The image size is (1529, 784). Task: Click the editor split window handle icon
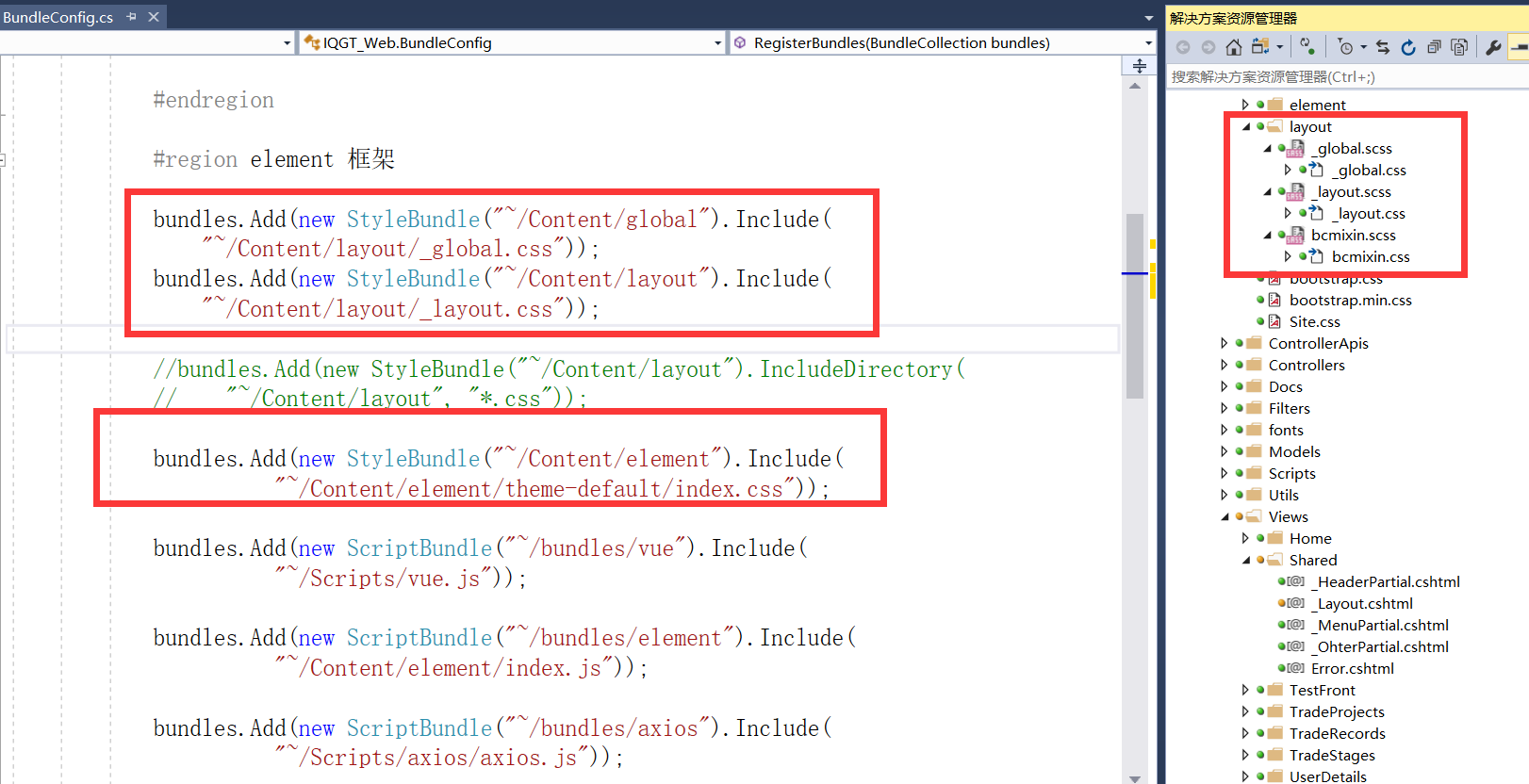tap(1139, 66)
